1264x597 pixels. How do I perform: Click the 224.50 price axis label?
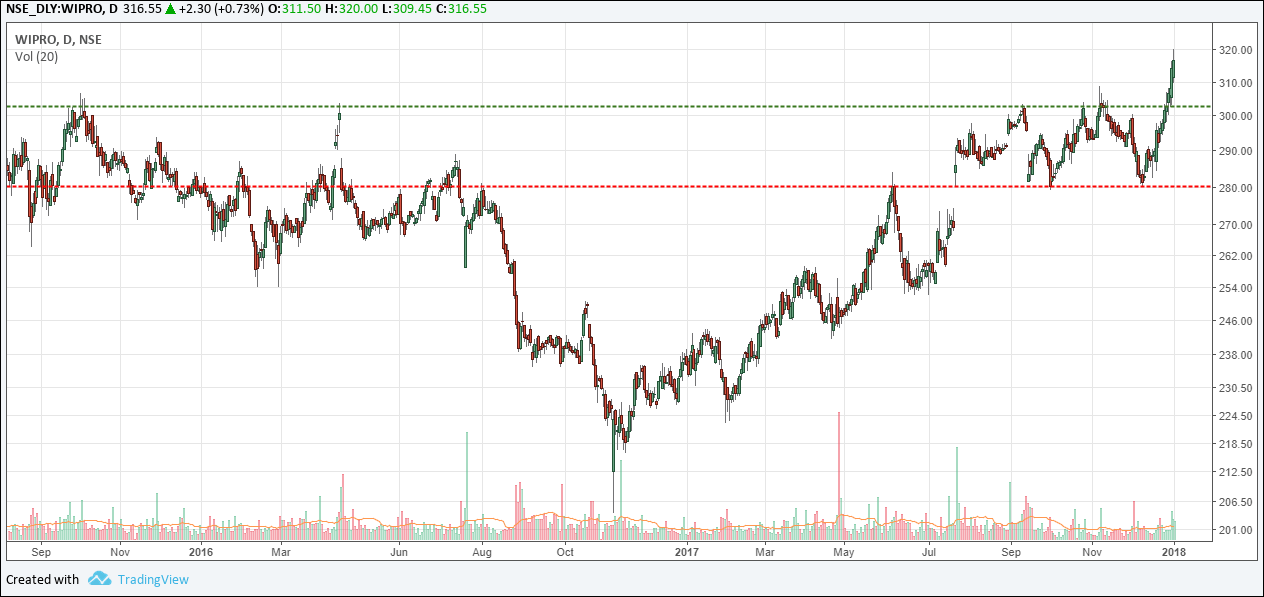point(1238,416)
